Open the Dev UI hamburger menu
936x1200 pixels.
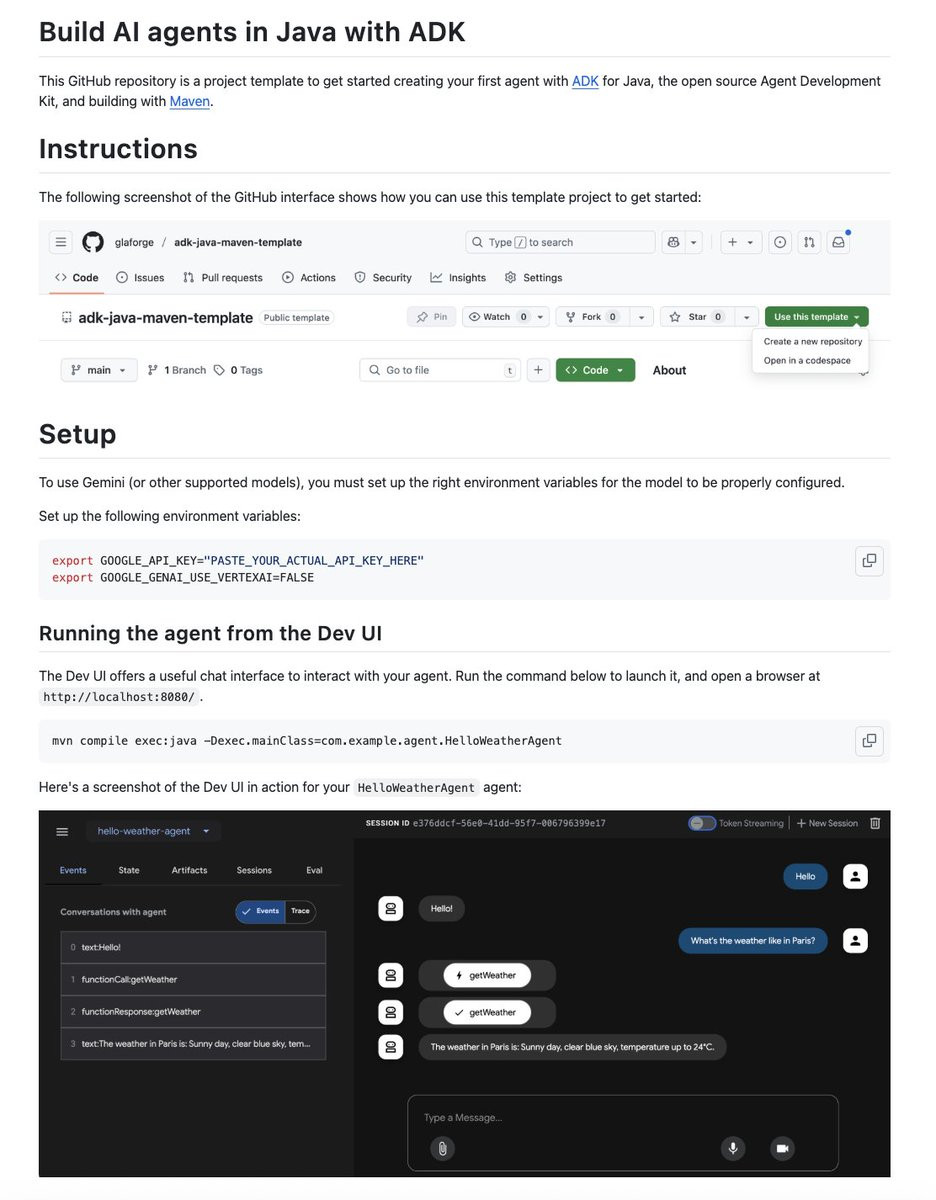pyautogui.click(x=62, y=831)
